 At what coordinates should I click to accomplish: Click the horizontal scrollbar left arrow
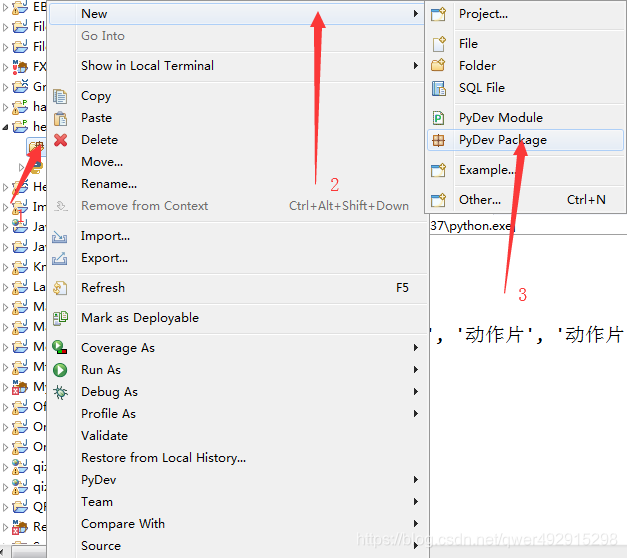[3, 552]
